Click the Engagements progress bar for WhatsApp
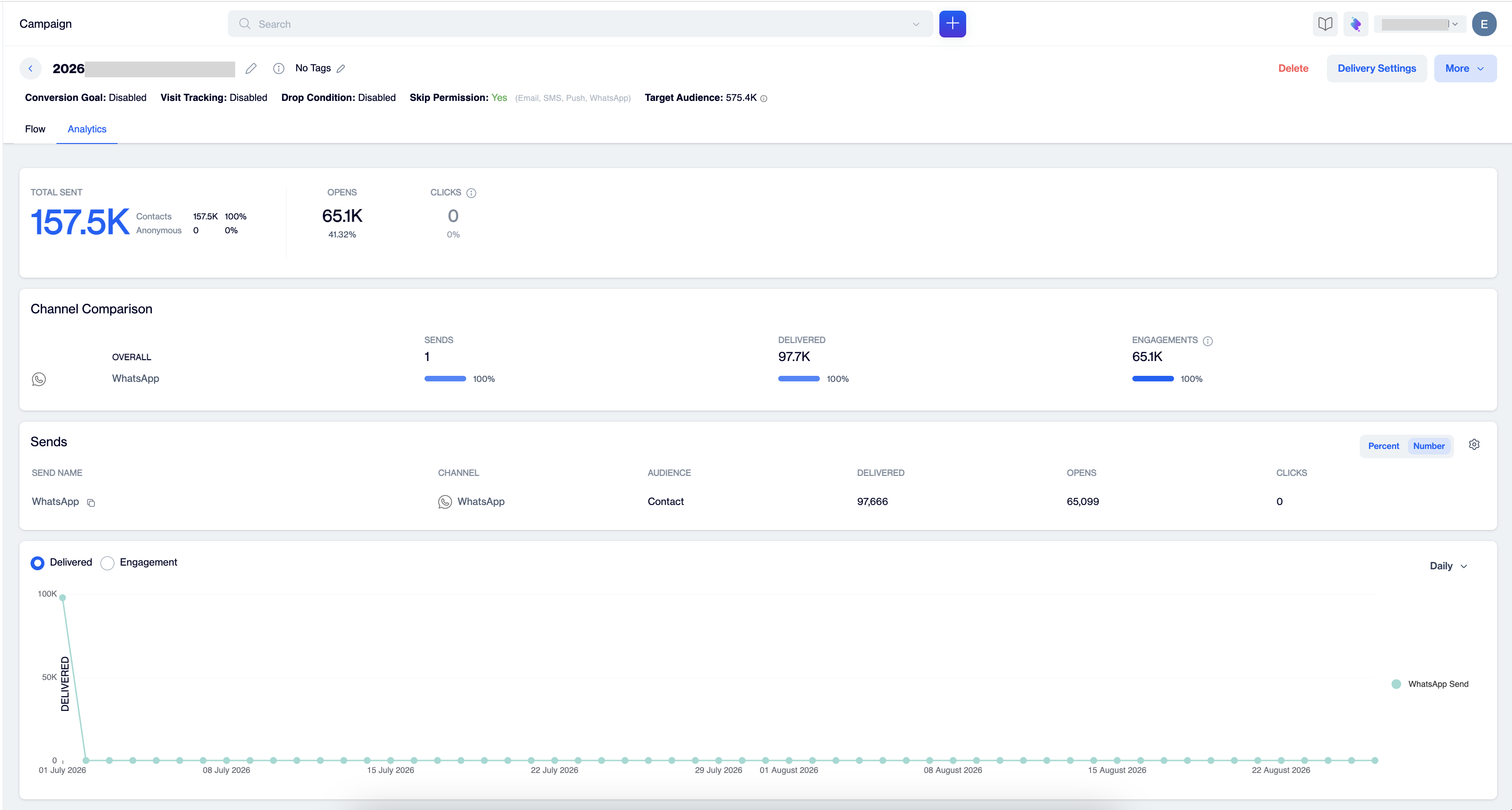The height and width of the screenshot is (810, 1512). click(1153, 379)
